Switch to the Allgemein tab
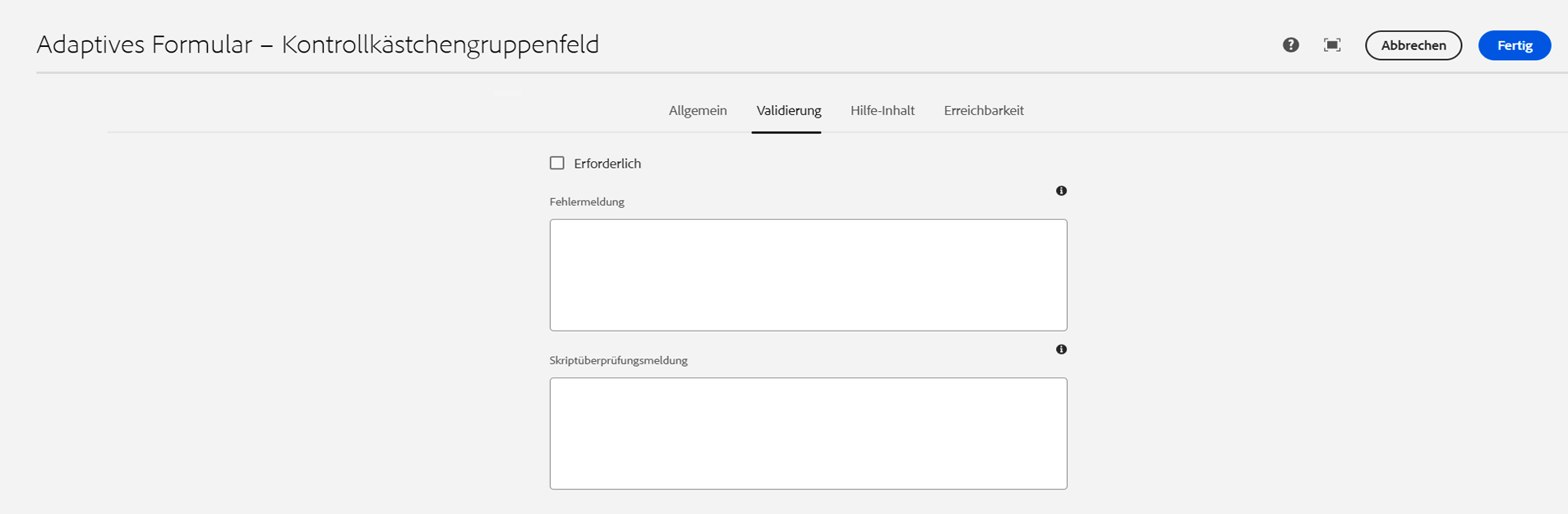The image size is (1568, 514). tap(698, 110)
